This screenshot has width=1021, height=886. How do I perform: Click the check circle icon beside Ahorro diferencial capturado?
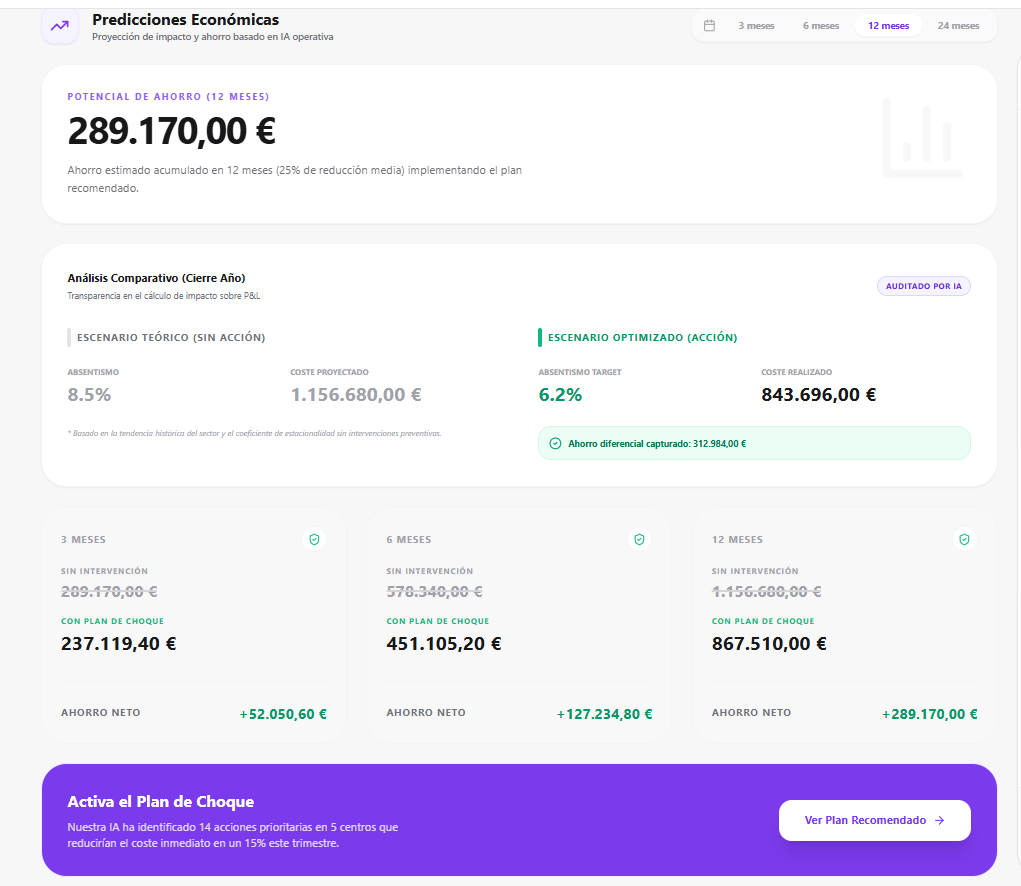[x=555, y=443]
